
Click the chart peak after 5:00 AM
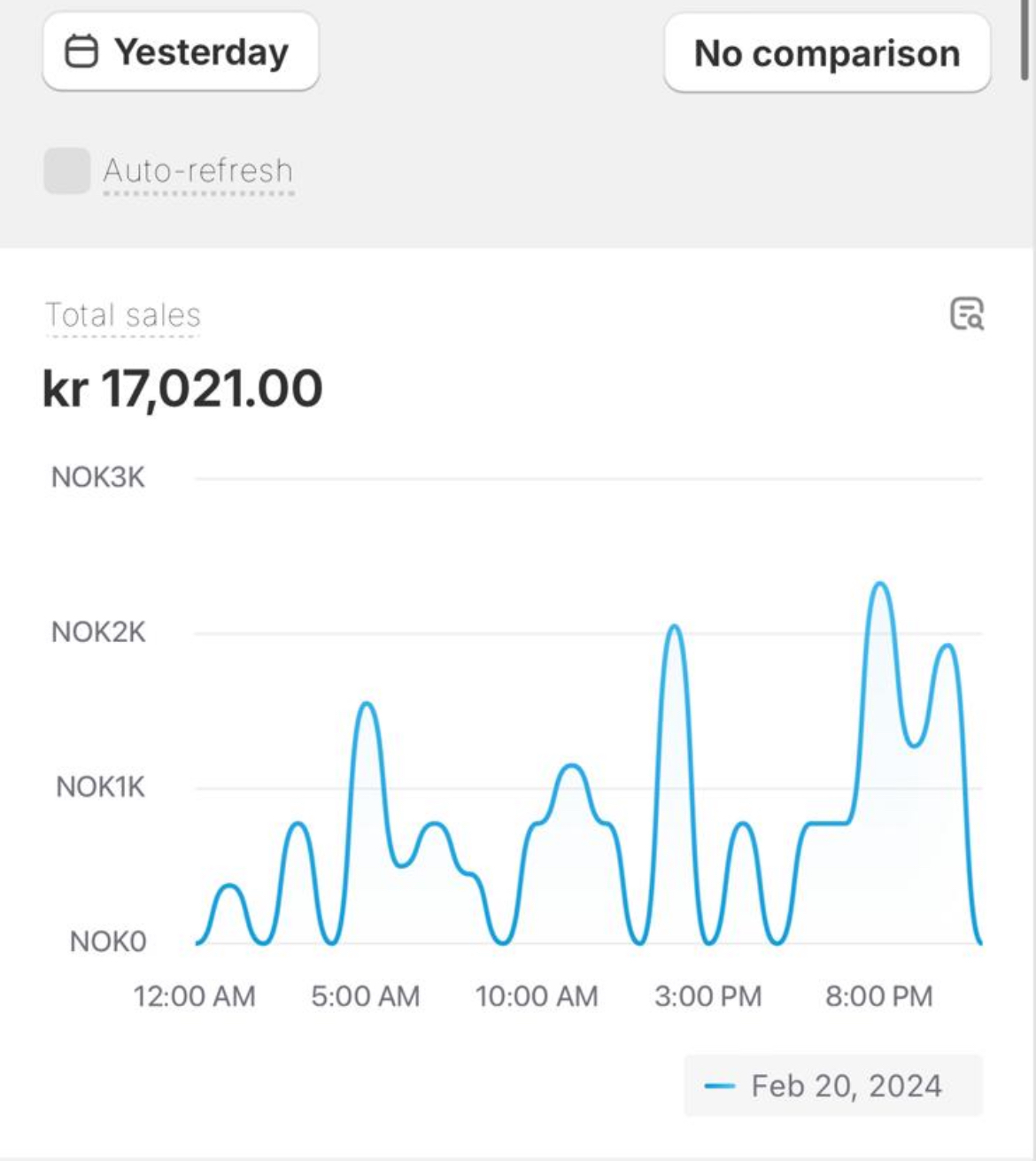[367, 704]
